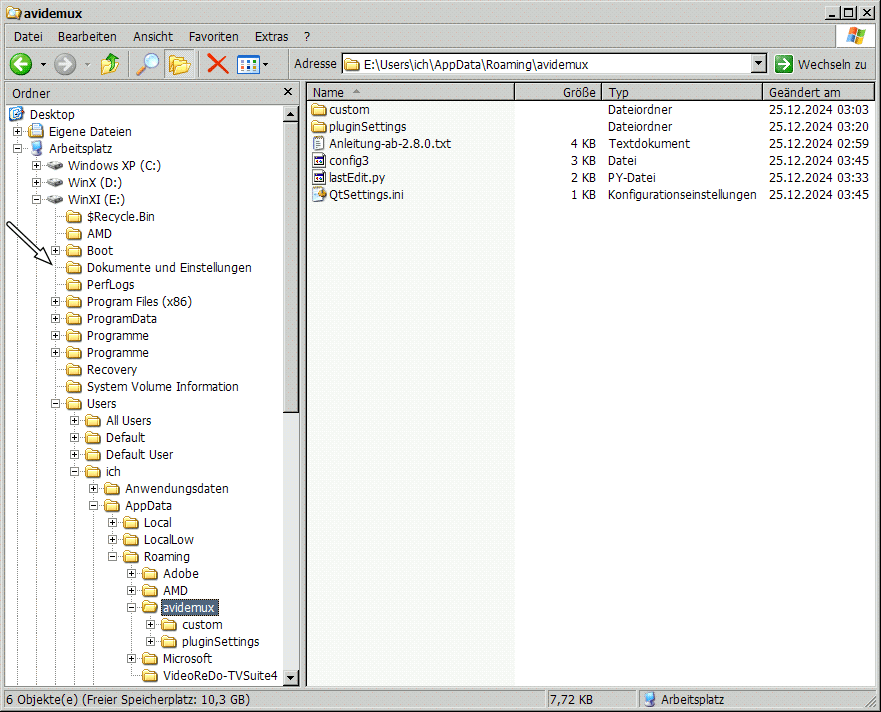Click folder tree scrollbar down arrow
Screen dimensions: 881x712
coord(290,677)
